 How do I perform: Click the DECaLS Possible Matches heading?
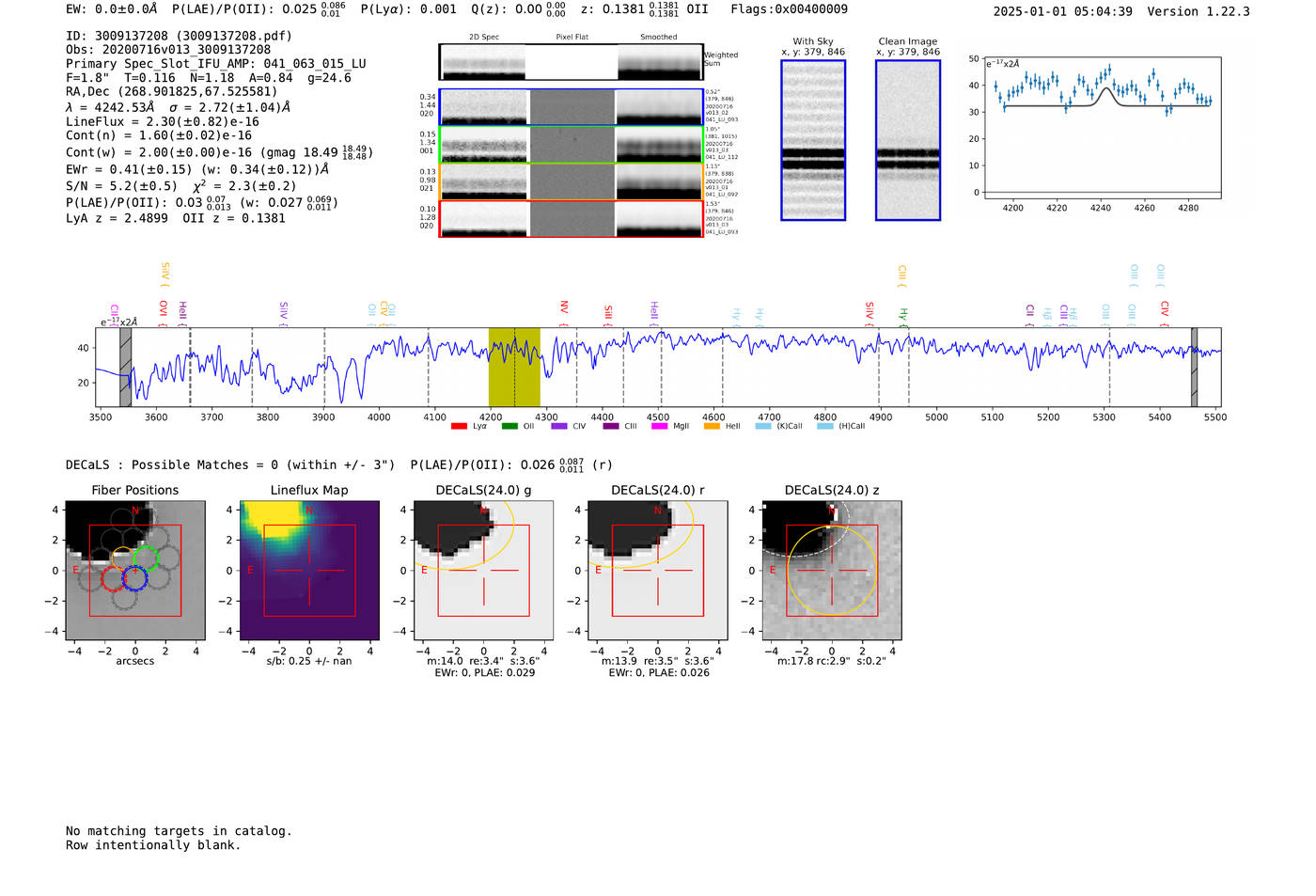[230, 465]
